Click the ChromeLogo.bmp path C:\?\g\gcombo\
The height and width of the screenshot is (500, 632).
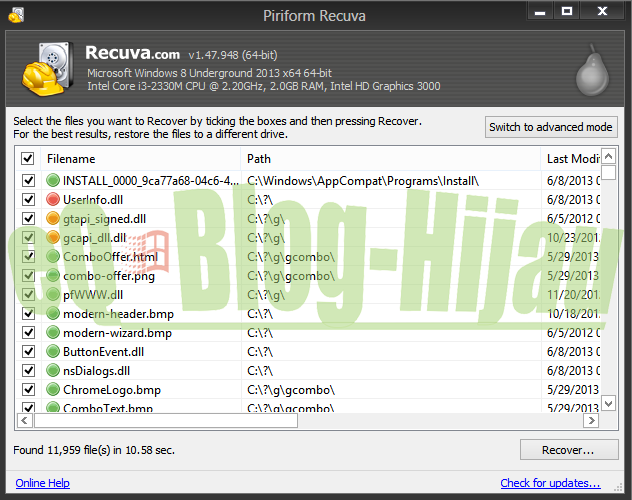291,390
